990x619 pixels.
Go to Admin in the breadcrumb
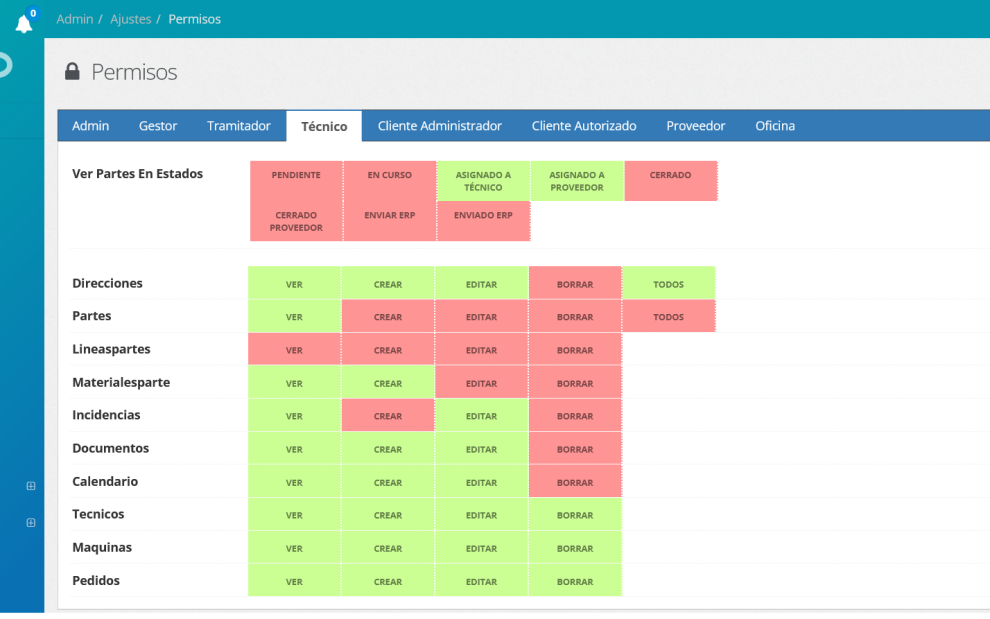75,19
